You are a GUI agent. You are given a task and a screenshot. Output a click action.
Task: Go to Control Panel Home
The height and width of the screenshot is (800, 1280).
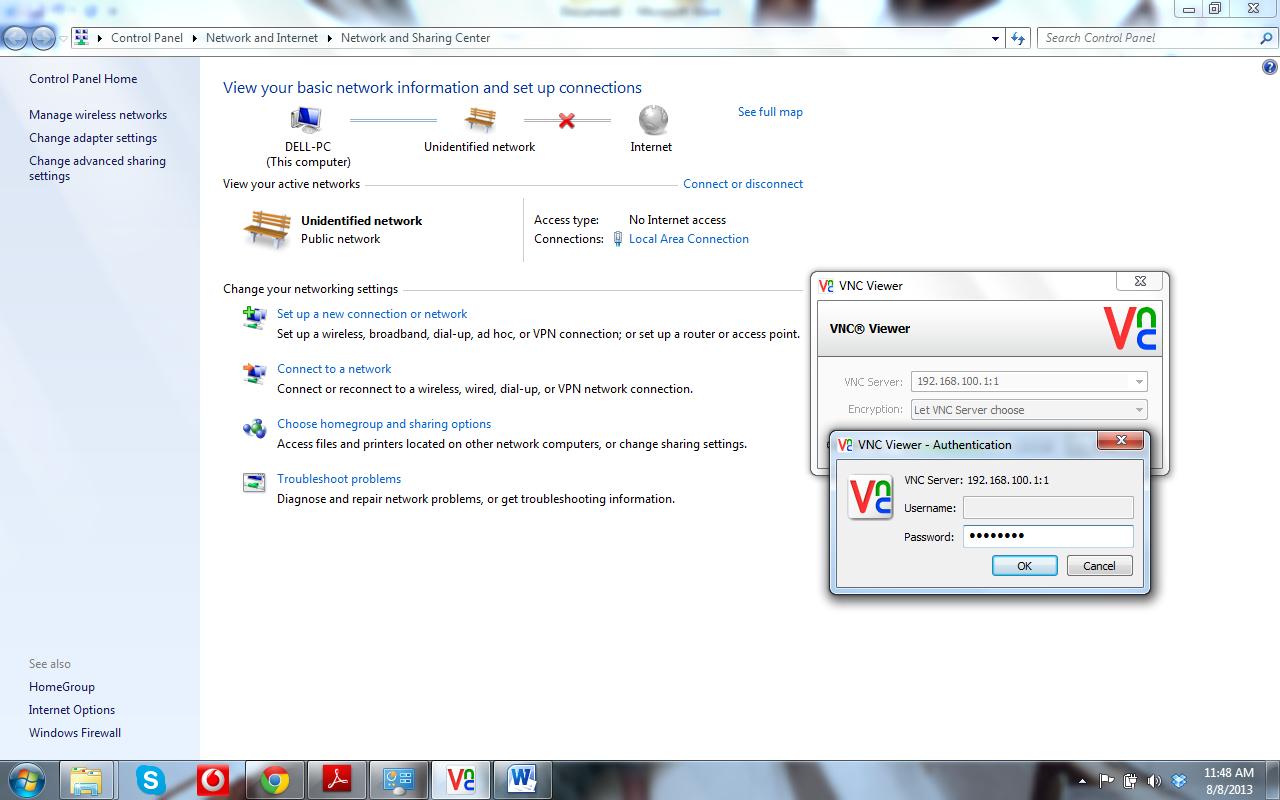83,79
